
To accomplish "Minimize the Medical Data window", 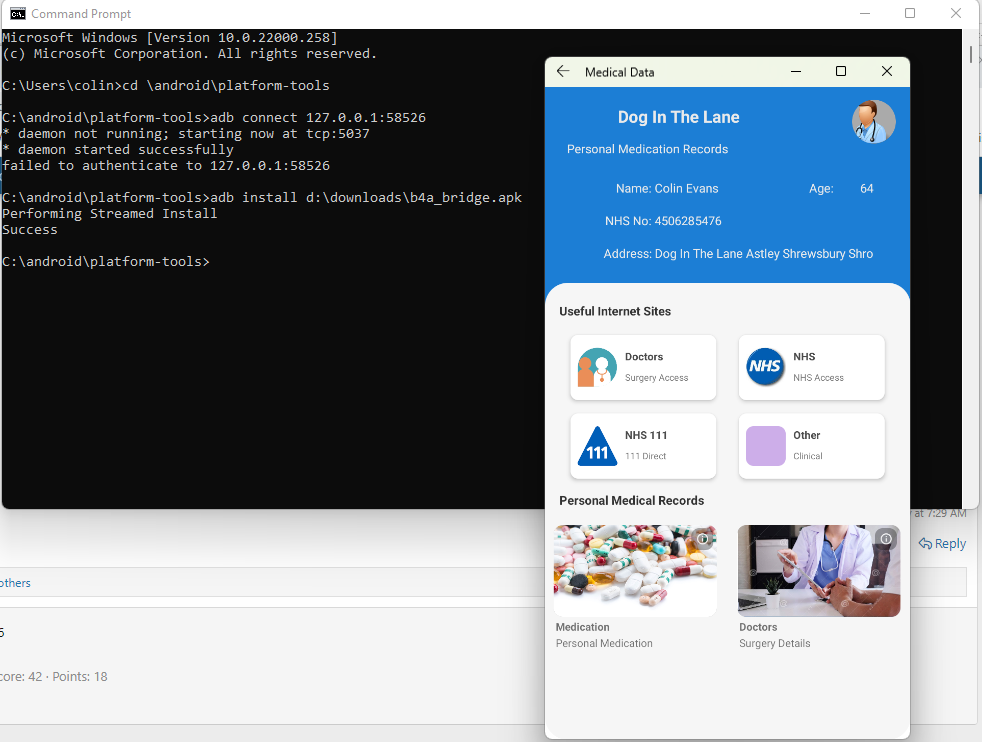I will 796,71.
